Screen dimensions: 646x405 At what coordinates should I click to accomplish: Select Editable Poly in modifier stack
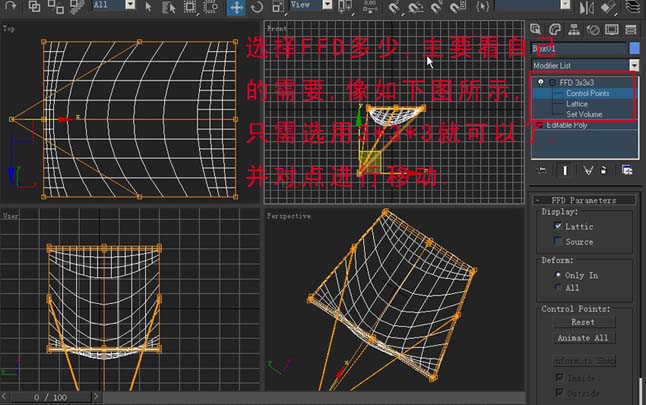(x=566, y=125)
